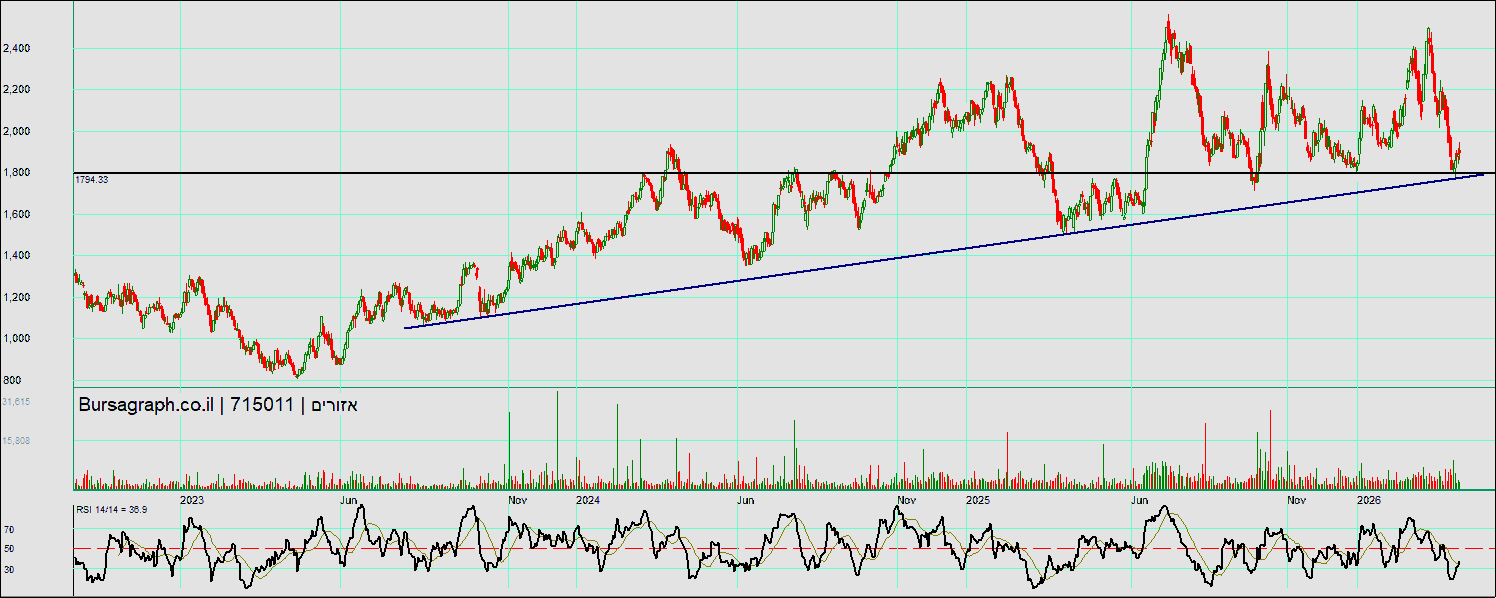Image resolution: width=1496 pixels, height=598 pixels.
Task: Click the 2,000 price axis label
Action: pos(16,131)
